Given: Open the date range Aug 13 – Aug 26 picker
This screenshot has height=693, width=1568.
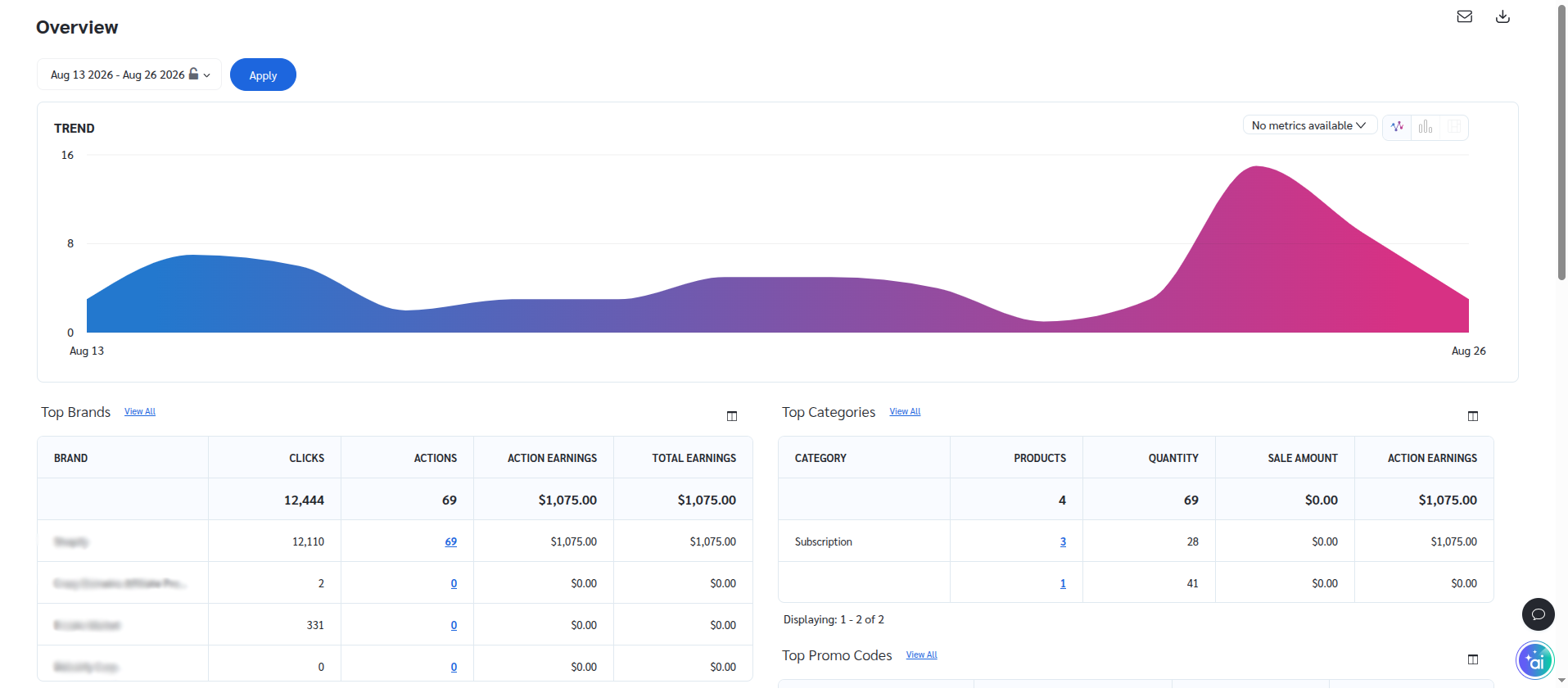Looking at the screenshot, I should [129, 75].
